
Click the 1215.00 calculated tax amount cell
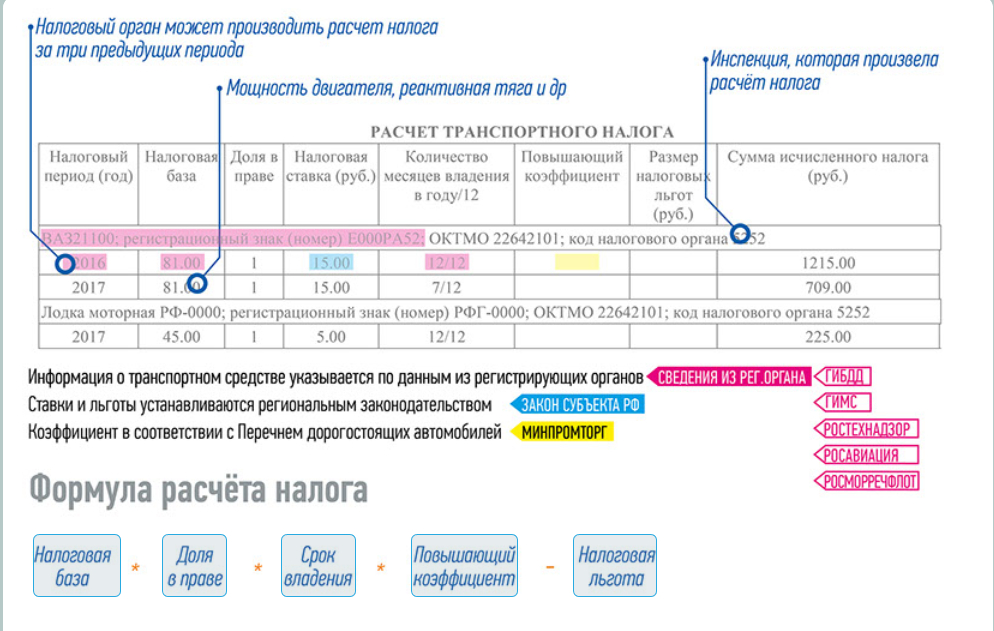[x=828, y=263]
